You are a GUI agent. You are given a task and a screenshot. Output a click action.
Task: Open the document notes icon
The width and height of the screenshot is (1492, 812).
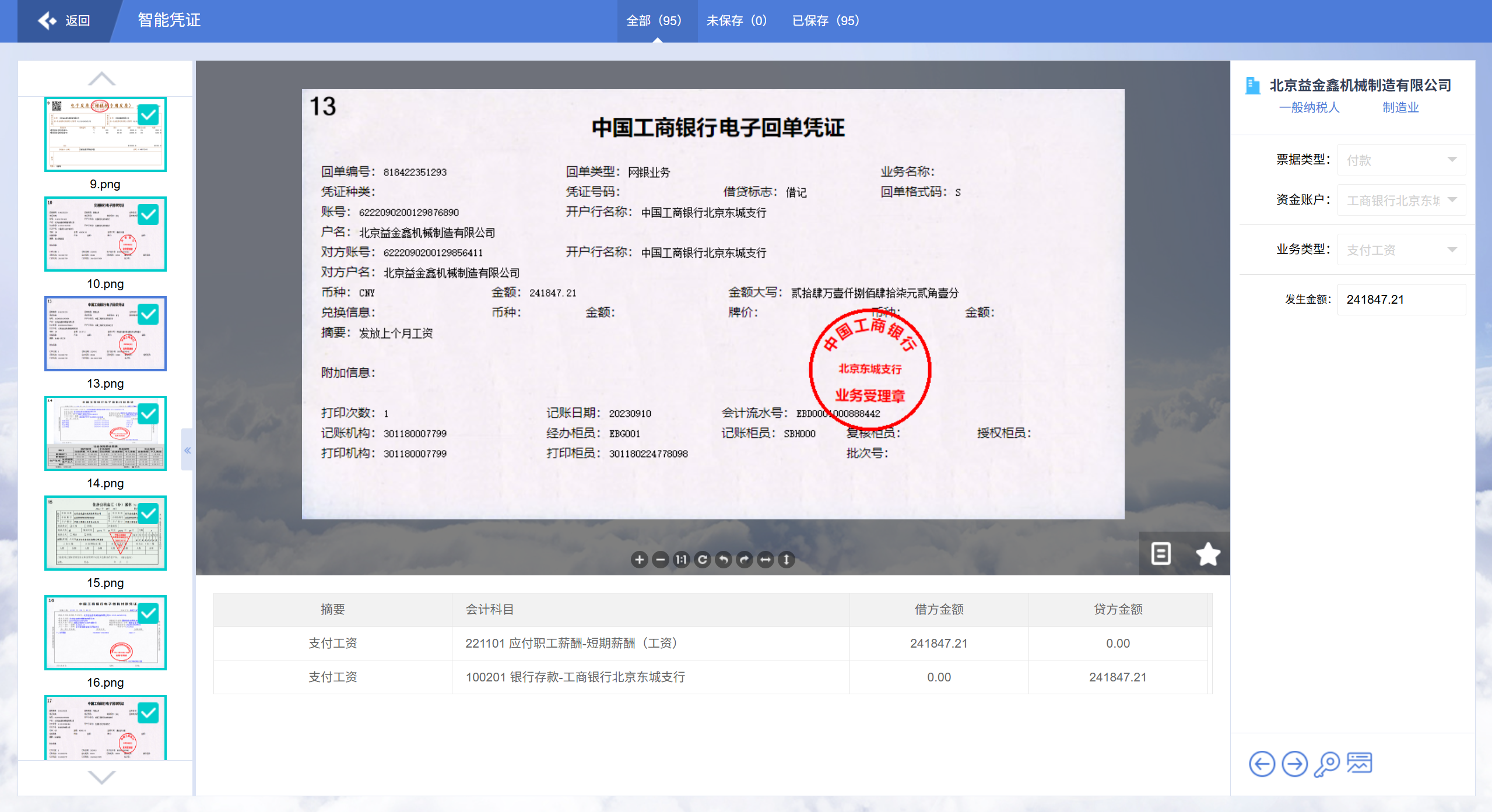click(1160, 554)
